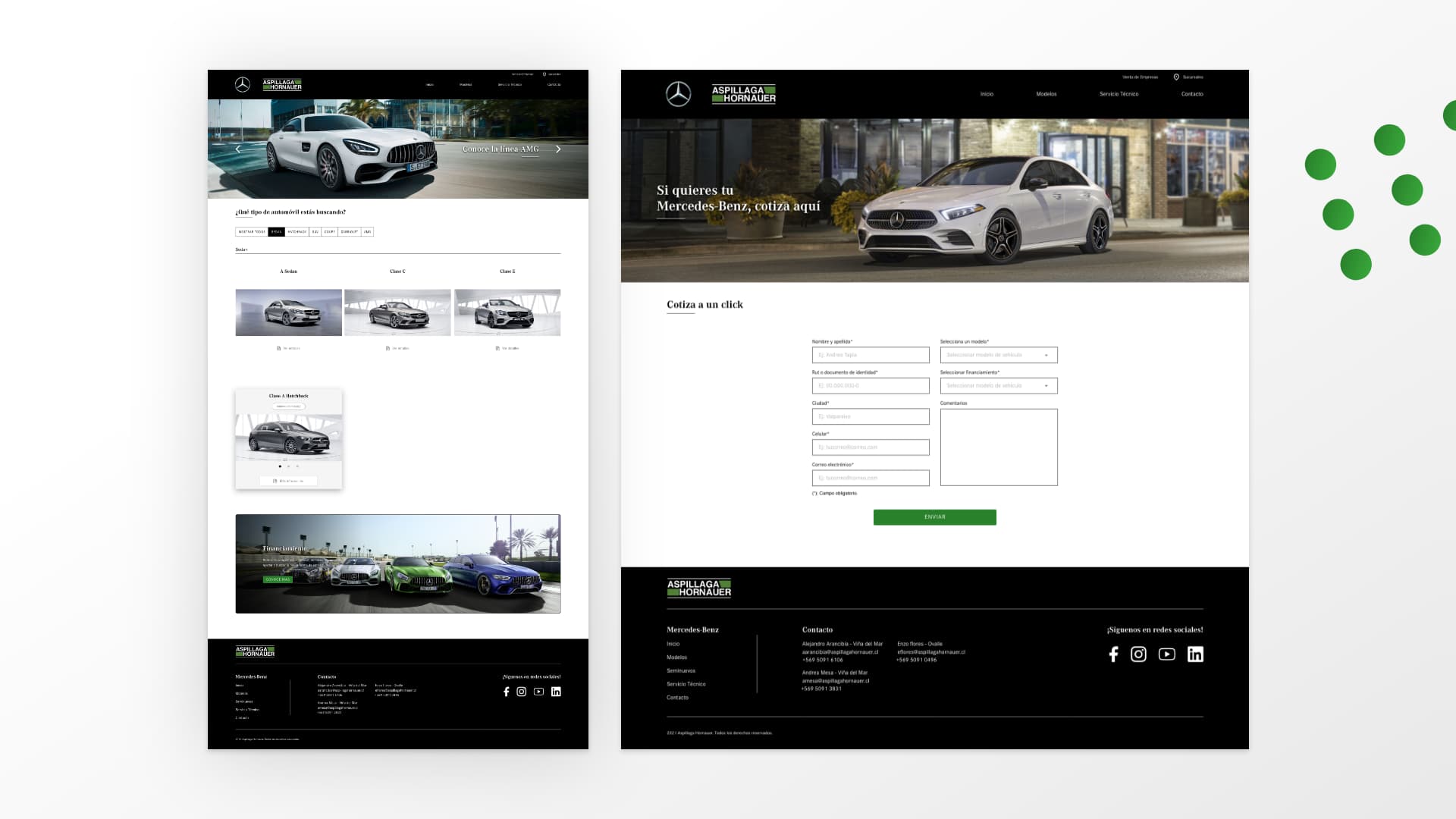Click Inicio link in right page footer
This screenshot has width=1456, height=819.
673,644
